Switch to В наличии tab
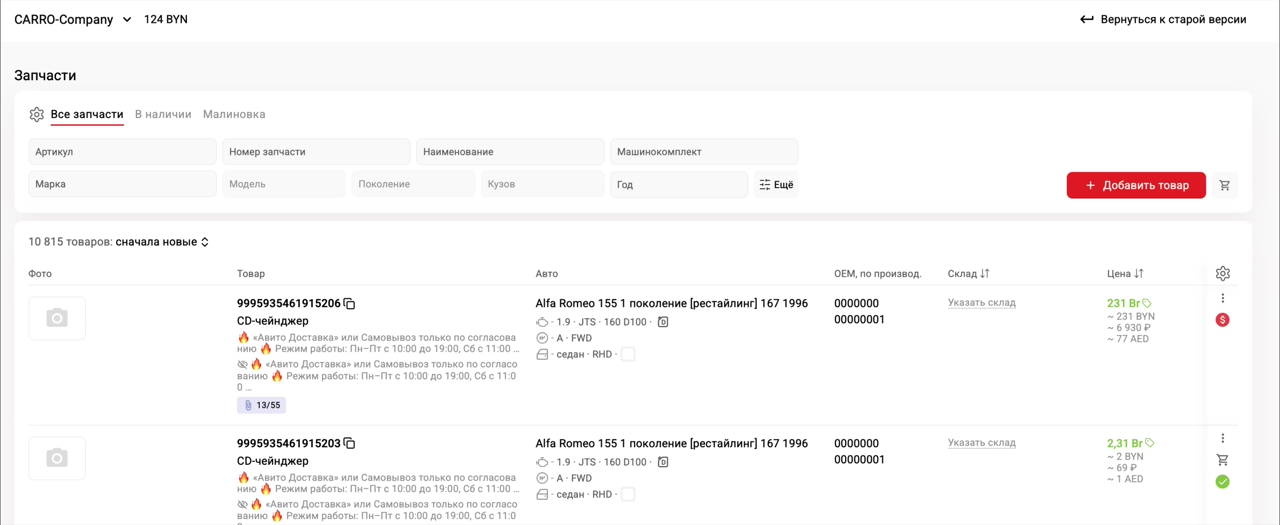Image resolution: width=1280 pixels, height=525 pixels. coord(163,114)
